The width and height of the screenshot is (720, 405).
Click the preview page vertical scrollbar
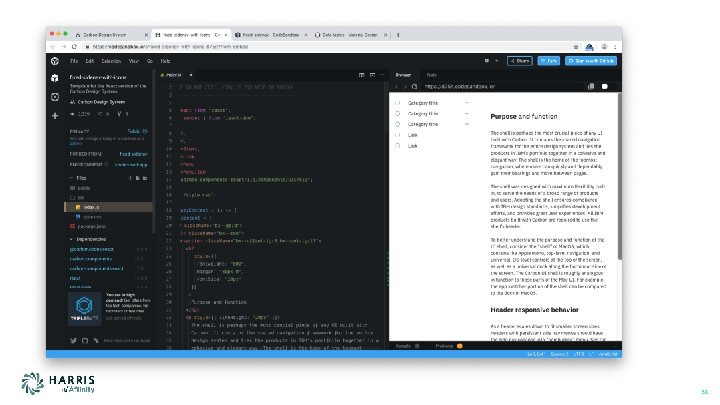tap(620, 177)
